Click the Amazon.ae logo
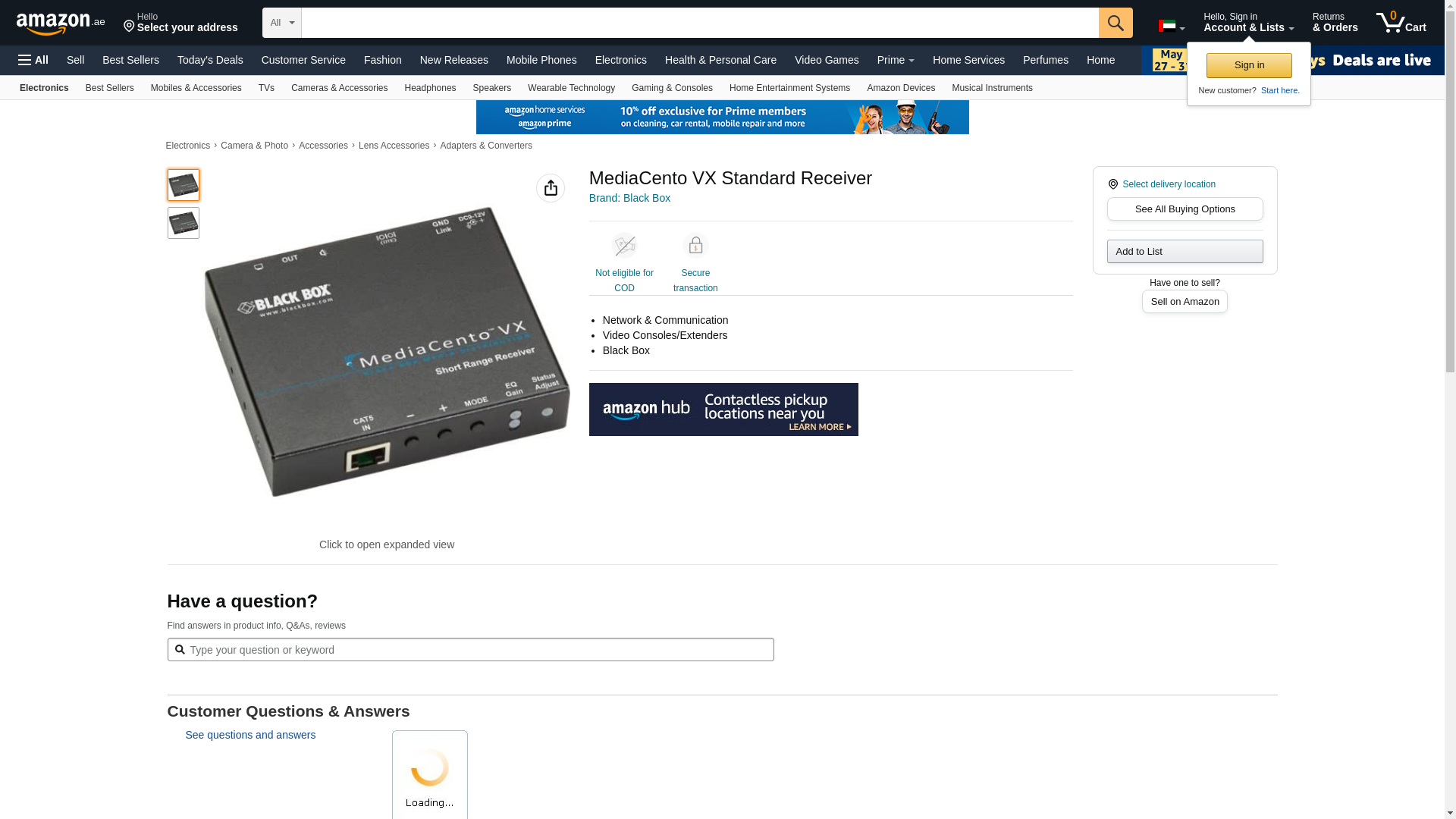This screenshot has height=819, width=1456. tap(61, 24)
